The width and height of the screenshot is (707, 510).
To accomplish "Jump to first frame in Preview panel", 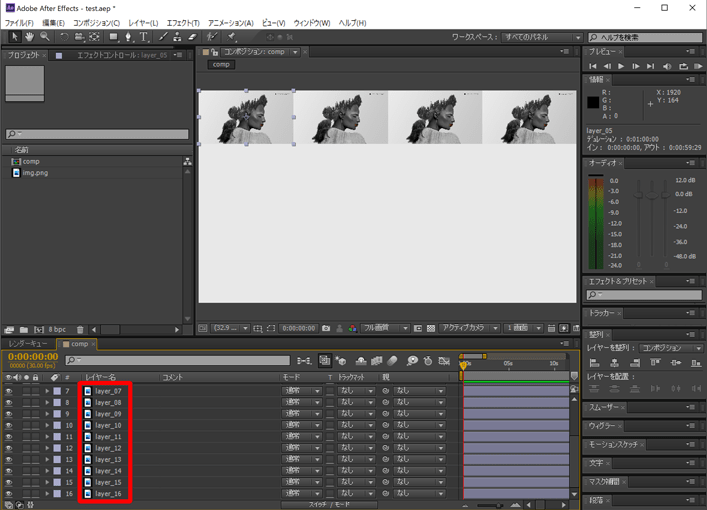I will pos(593,66).
